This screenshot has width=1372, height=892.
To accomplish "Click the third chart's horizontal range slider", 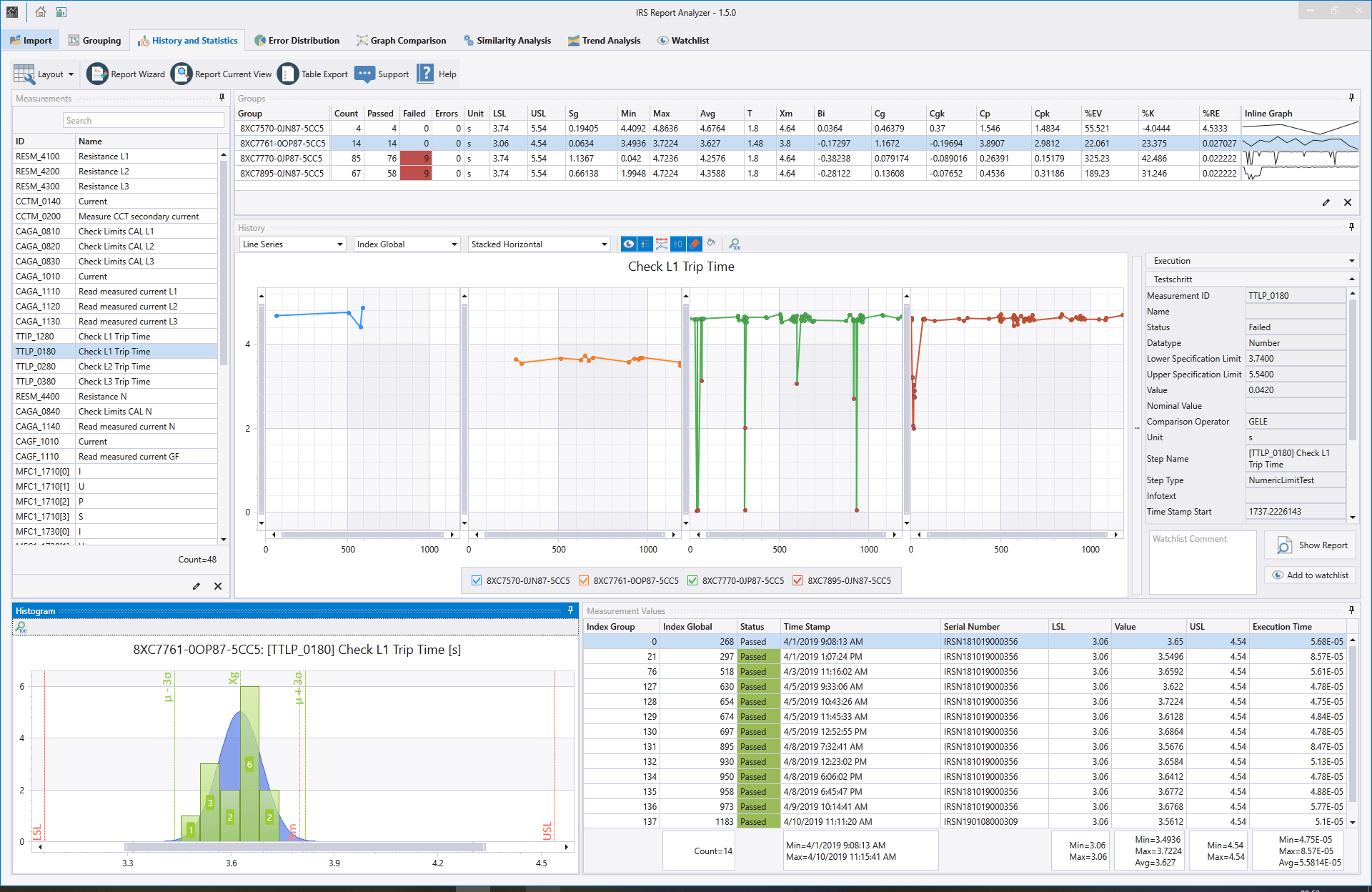I will tap(797, 535).
